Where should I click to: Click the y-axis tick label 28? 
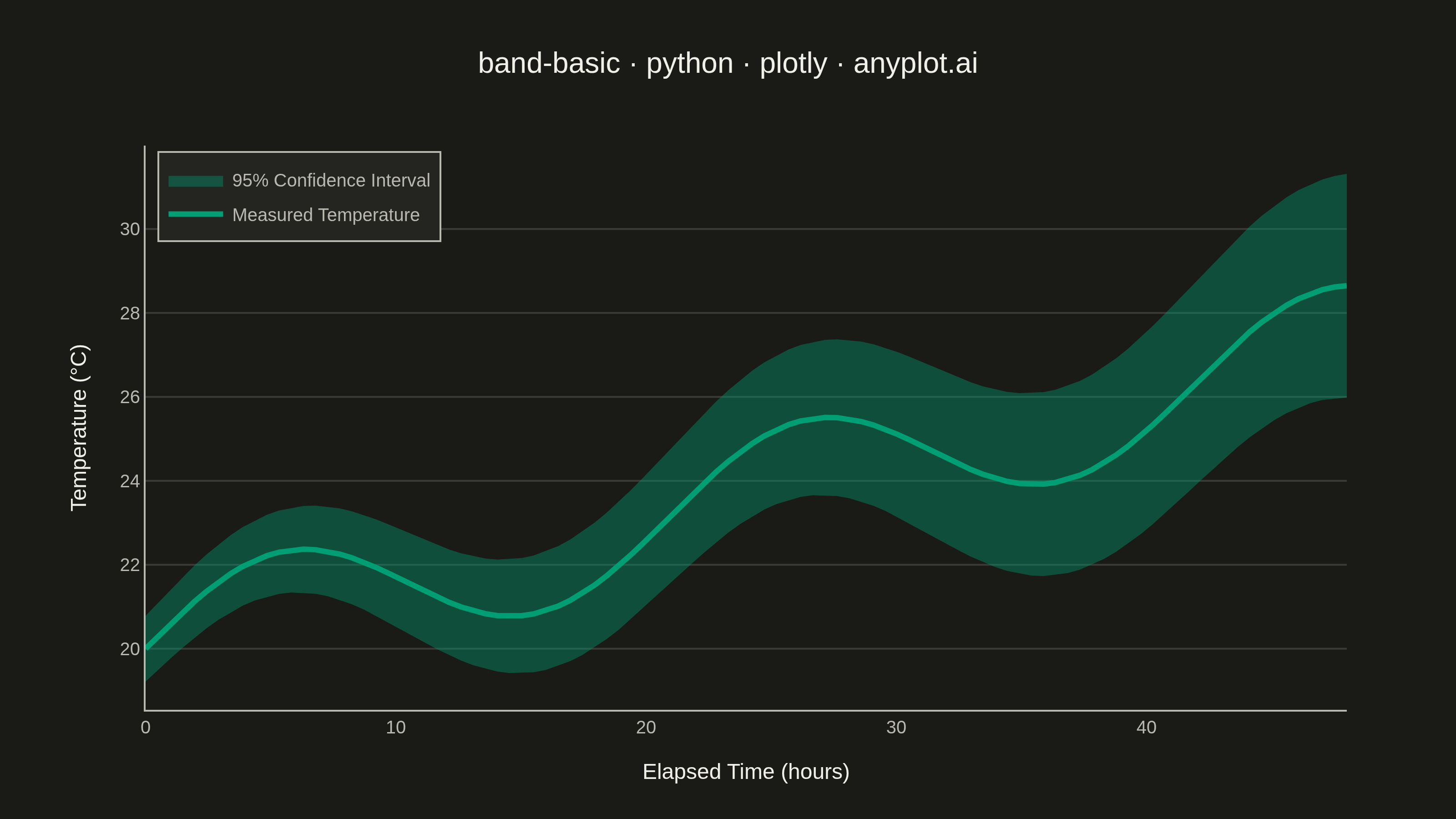129,313
